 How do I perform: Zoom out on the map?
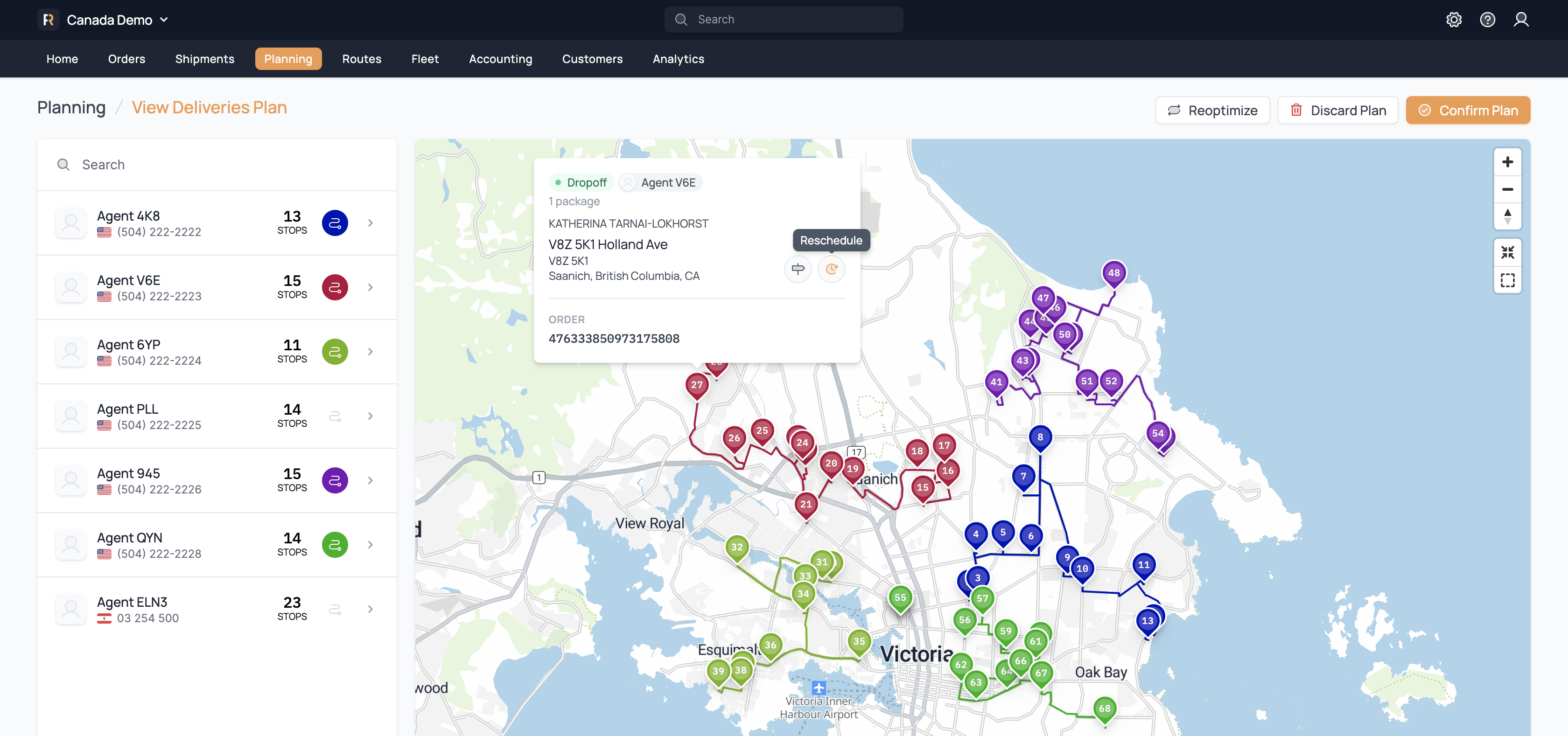coord(1507,189)
